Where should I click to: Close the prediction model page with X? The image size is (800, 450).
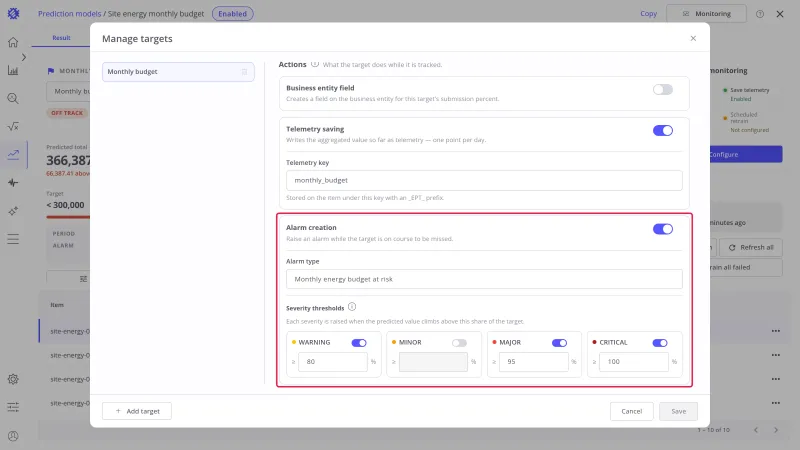click(780, 14)
